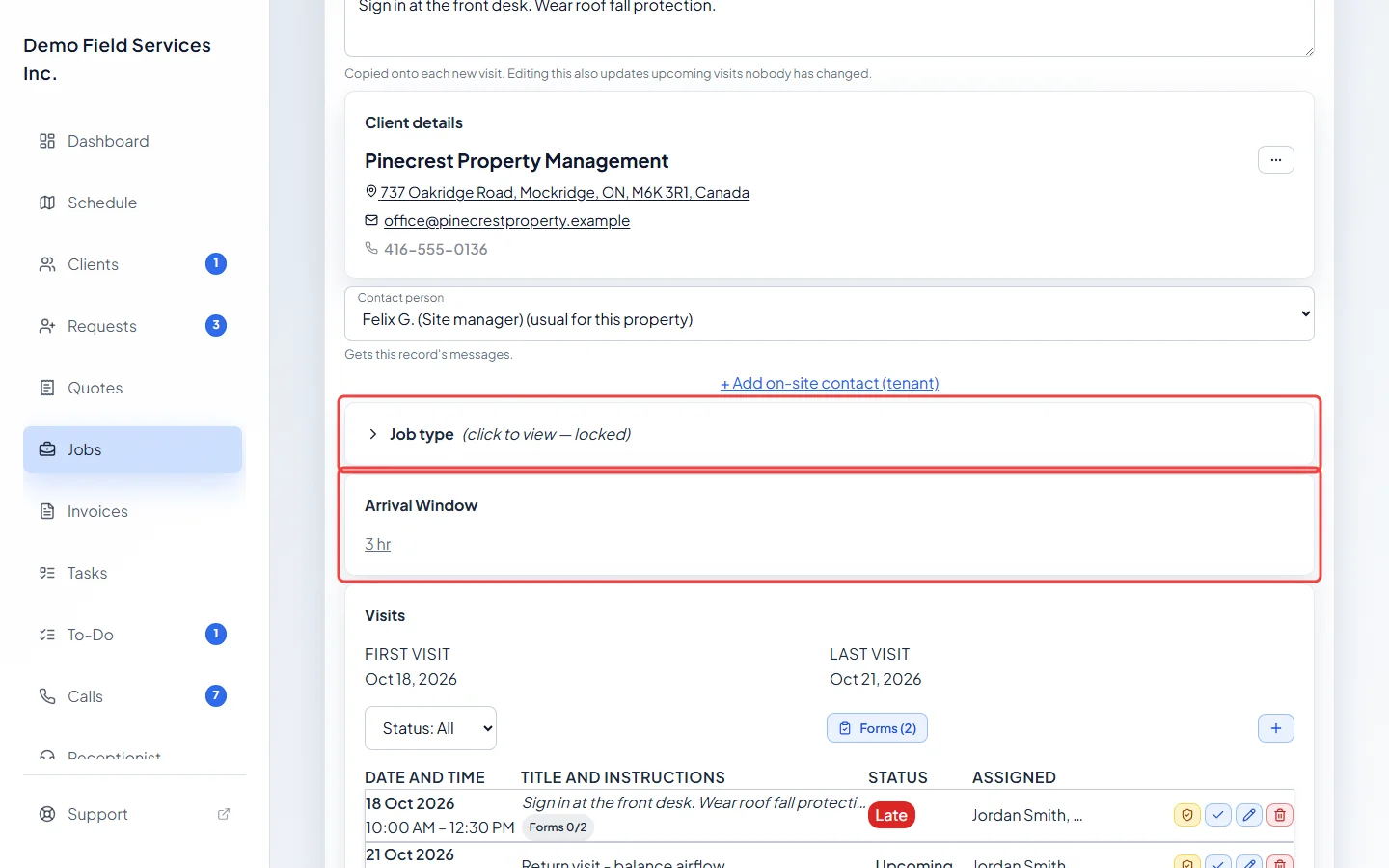Click the external link icon beside Support
This screenshot has height=868, width=1389.
(x=224, y=814)
